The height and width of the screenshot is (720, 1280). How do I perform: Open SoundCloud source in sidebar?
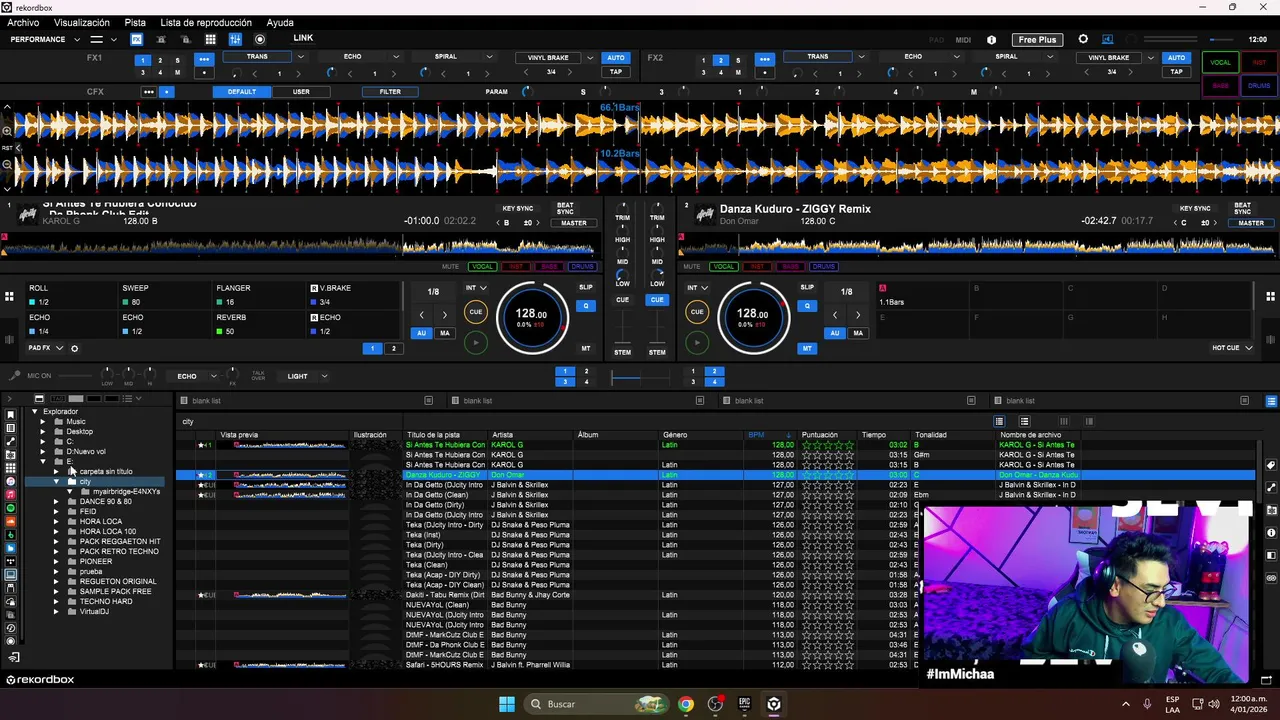(x=11, y=522)
